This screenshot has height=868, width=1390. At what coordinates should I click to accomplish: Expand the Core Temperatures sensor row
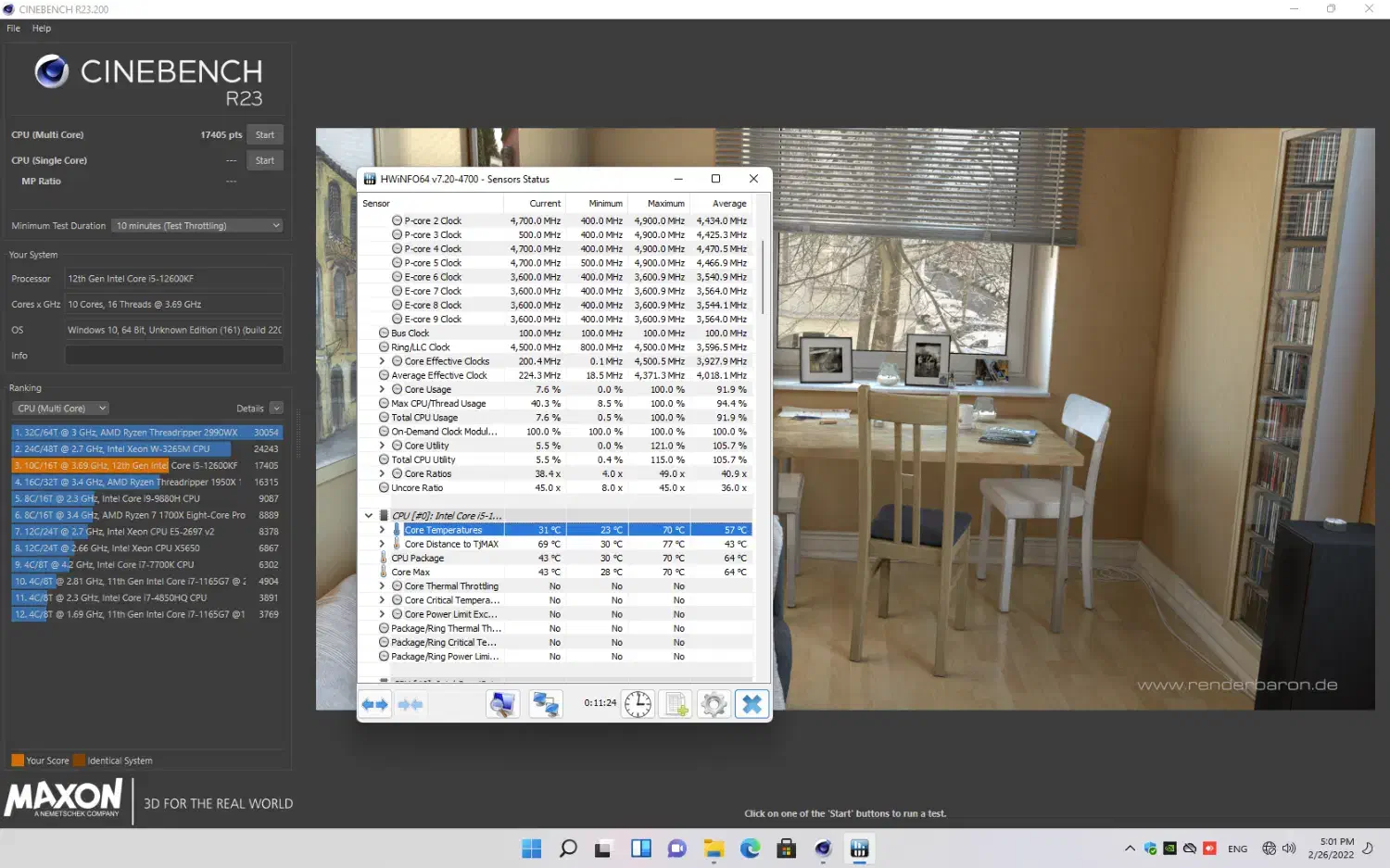coord(382,530)
